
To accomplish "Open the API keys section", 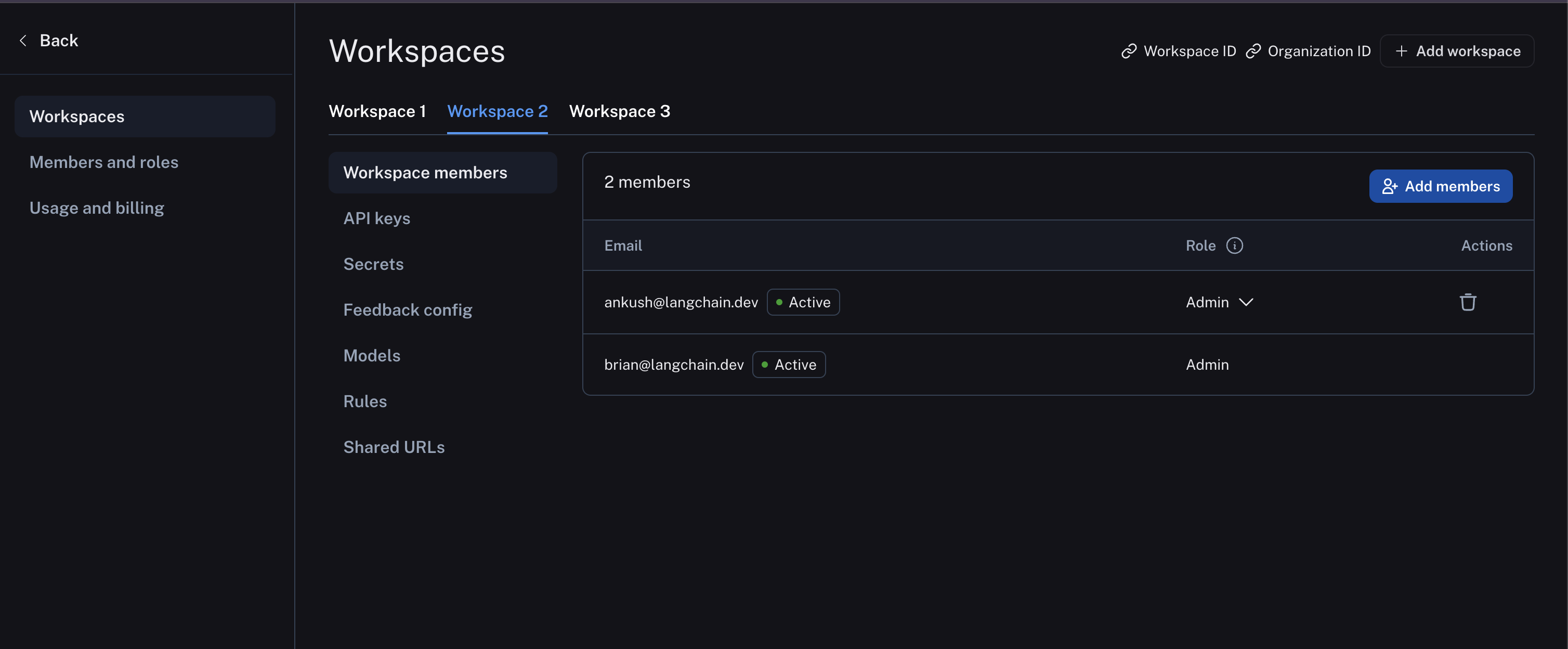I will [376, 218].
